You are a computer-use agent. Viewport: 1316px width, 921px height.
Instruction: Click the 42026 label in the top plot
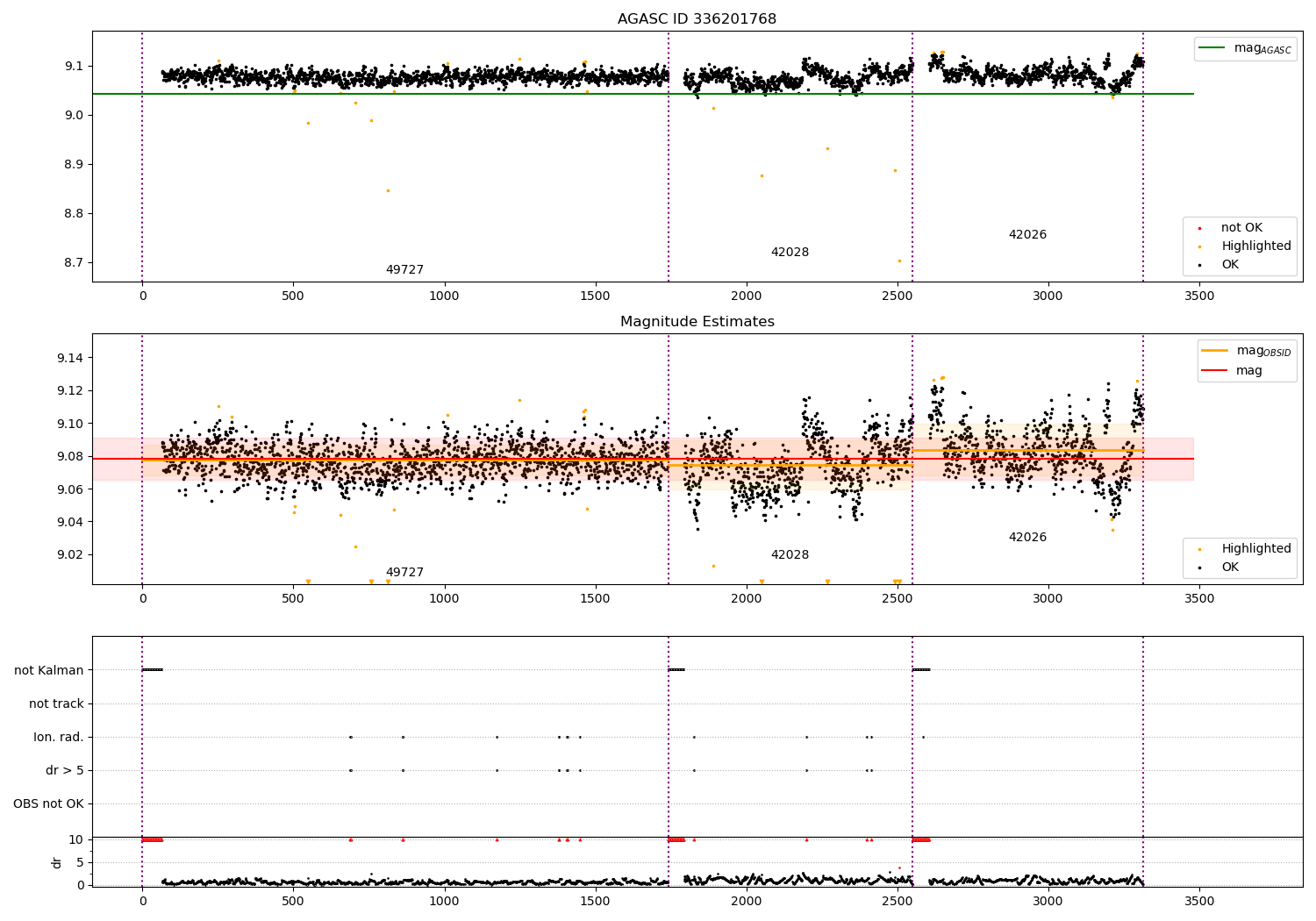[1027, 234]
